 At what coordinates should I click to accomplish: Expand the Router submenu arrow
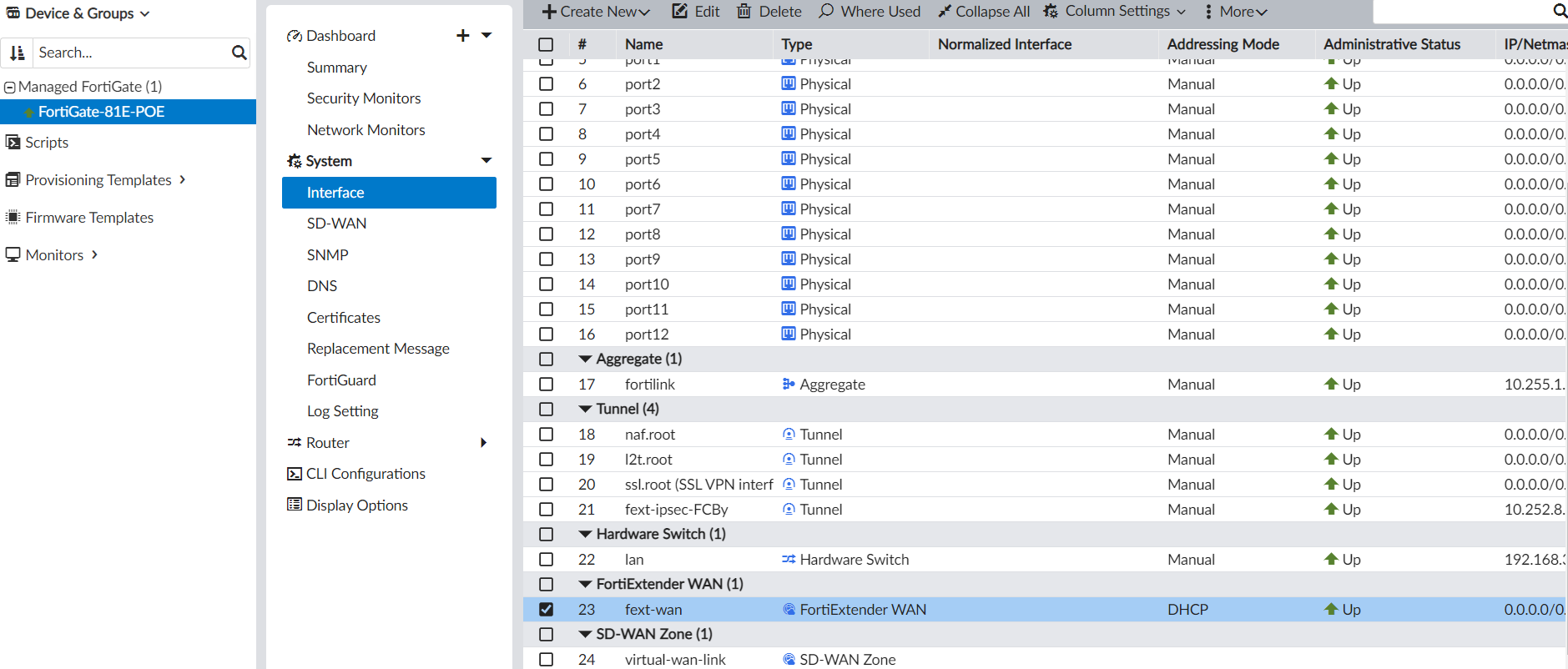click(483, 442)
